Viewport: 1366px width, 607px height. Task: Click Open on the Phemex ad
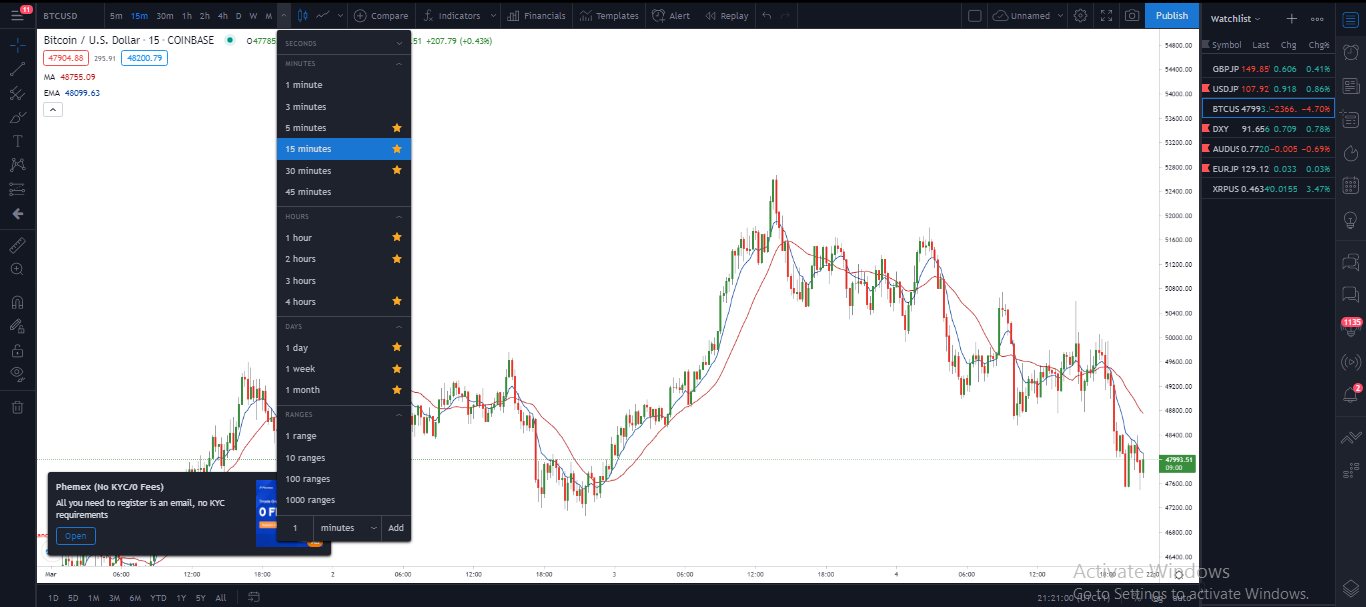pos(76,536)
